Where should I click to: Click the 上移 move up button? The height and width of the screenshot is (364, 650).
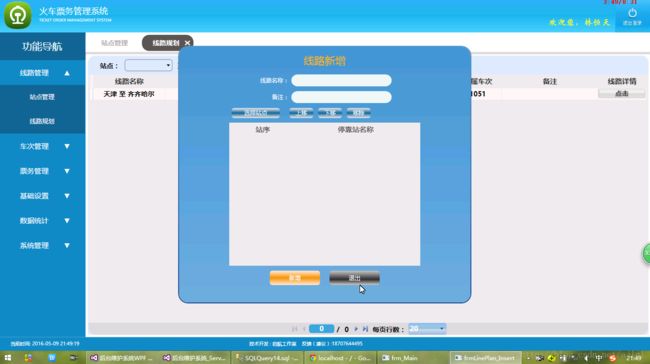click(x=301, y=113)
